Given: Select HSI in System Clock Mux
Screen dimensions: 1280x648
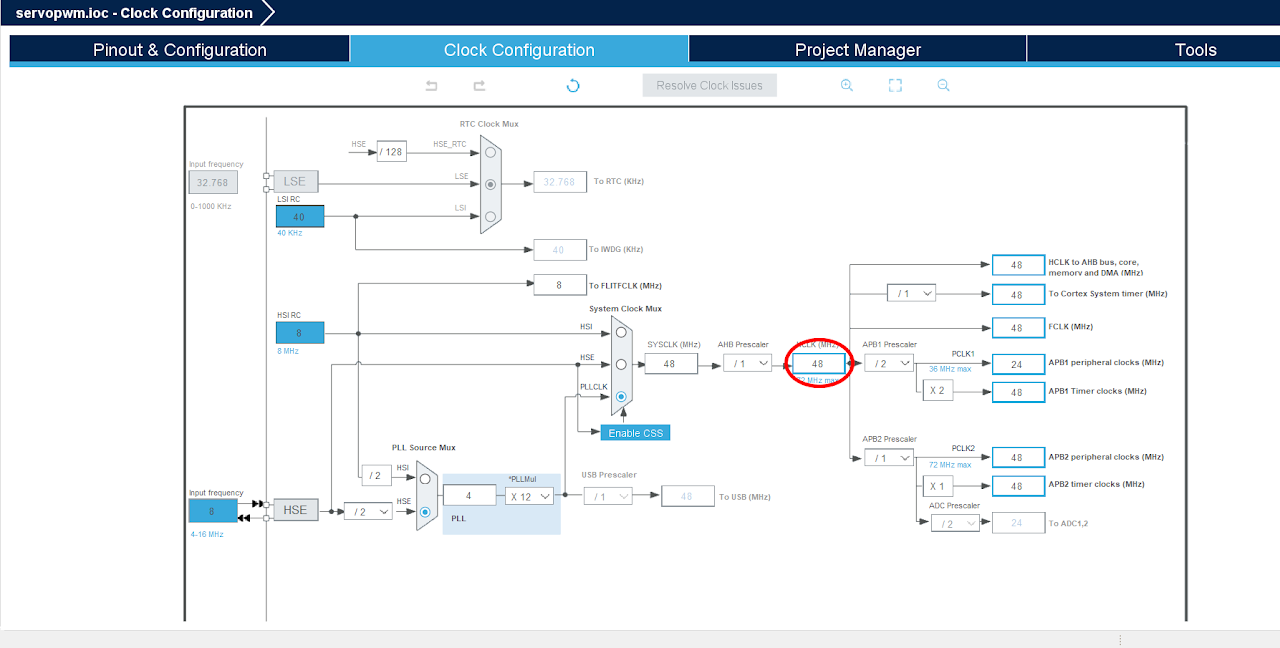Looking at the screenshot, I should [x=621, y=332].
